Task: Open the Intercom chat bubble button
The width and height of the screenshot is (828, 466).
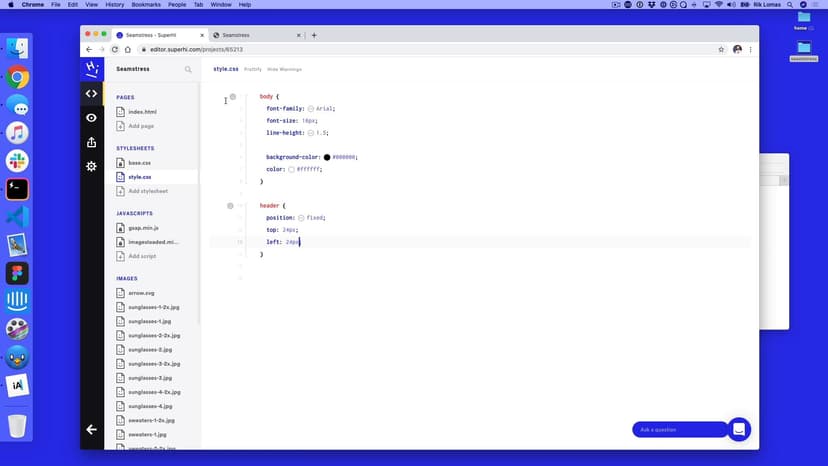Action: tap(739, 429)
